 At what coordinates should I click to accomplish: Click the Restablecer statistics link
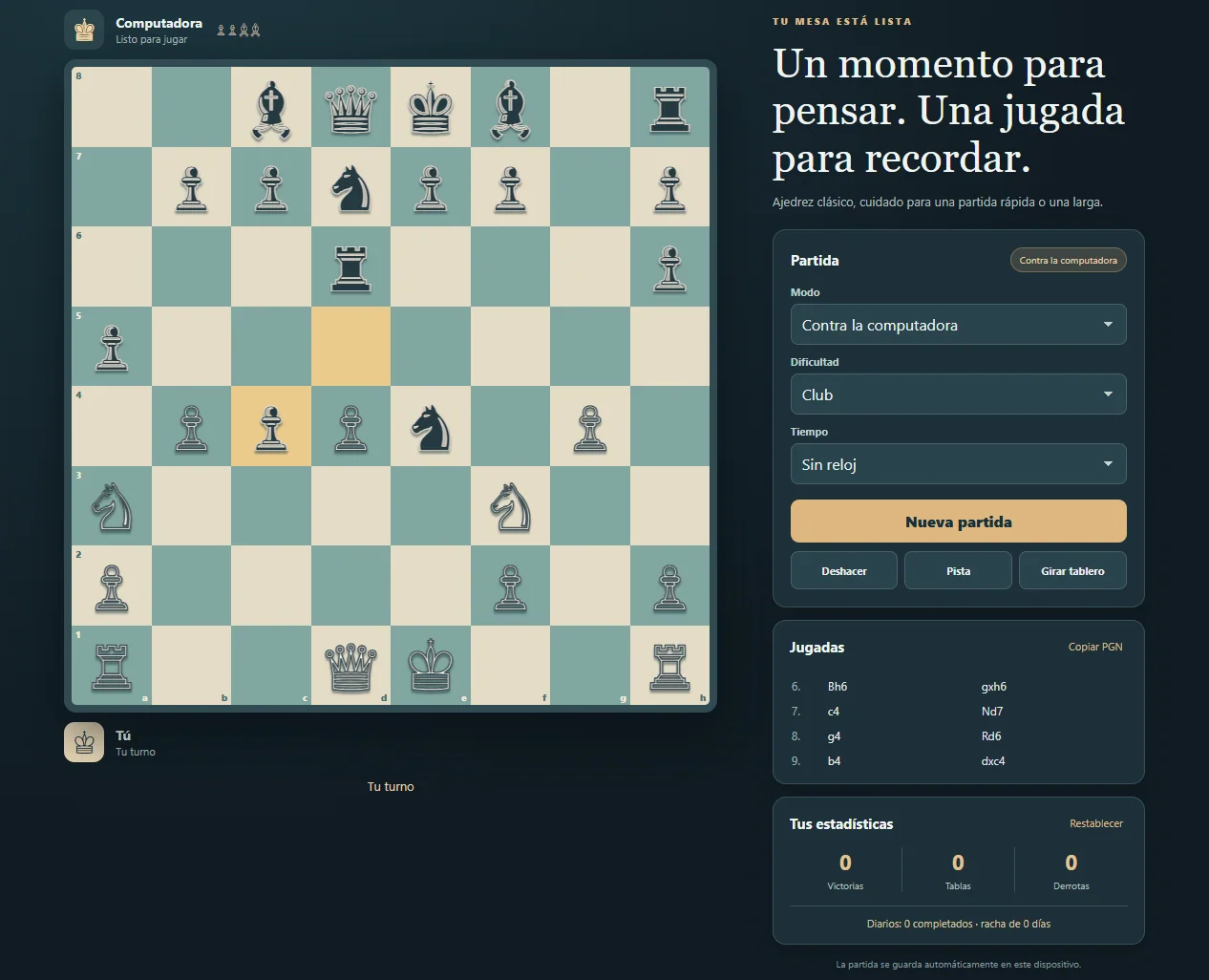(x=1096, y=823)
